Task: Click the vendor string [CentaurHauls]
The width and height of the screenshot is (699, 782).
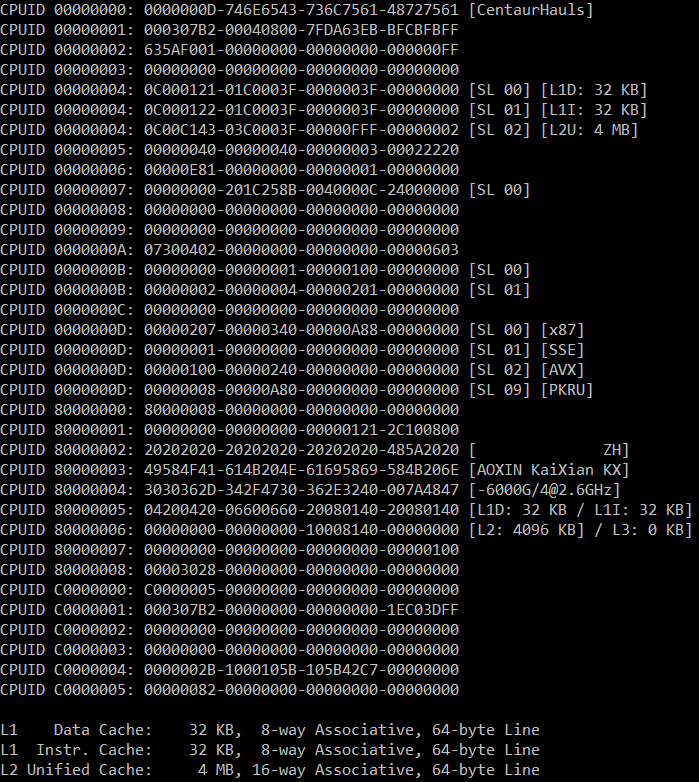Action: (x=531, y=10)
